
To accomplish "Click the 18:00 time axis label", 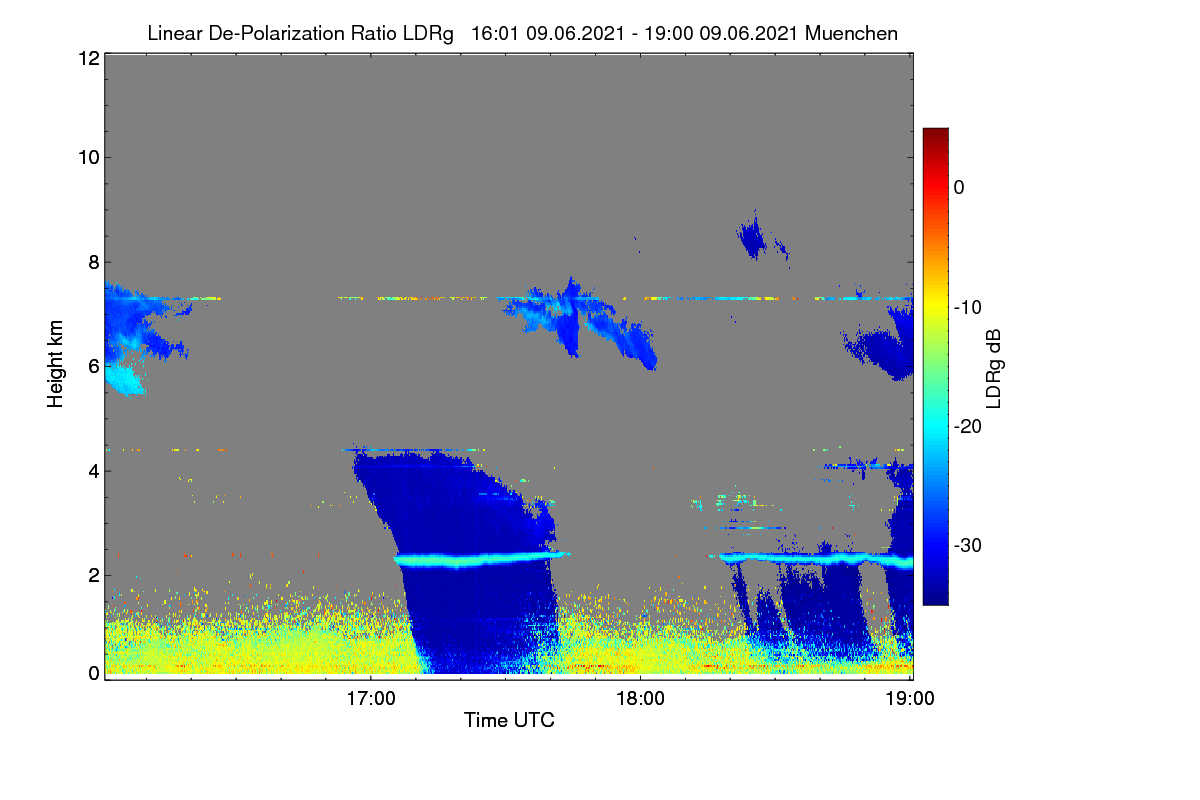I will click(640, 697).
